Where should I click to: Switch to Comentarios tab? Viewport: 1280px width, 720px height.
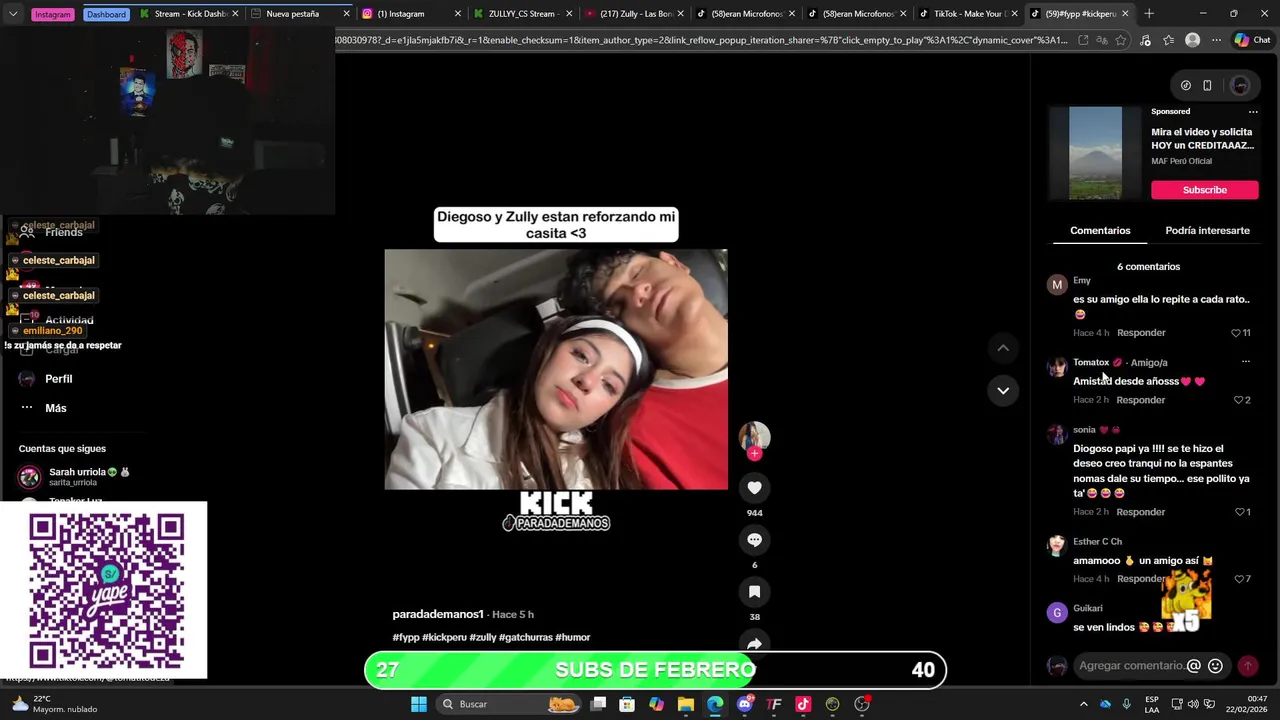[x=1100, y=230]
